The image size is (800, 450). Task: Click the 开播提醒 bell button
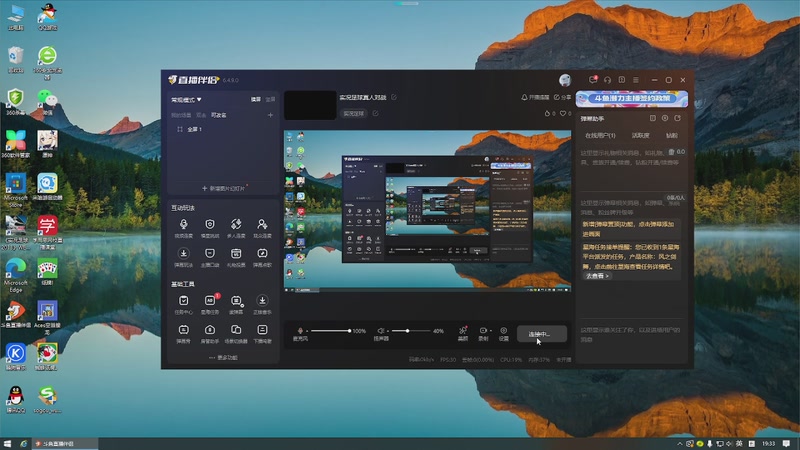(535, 97)
